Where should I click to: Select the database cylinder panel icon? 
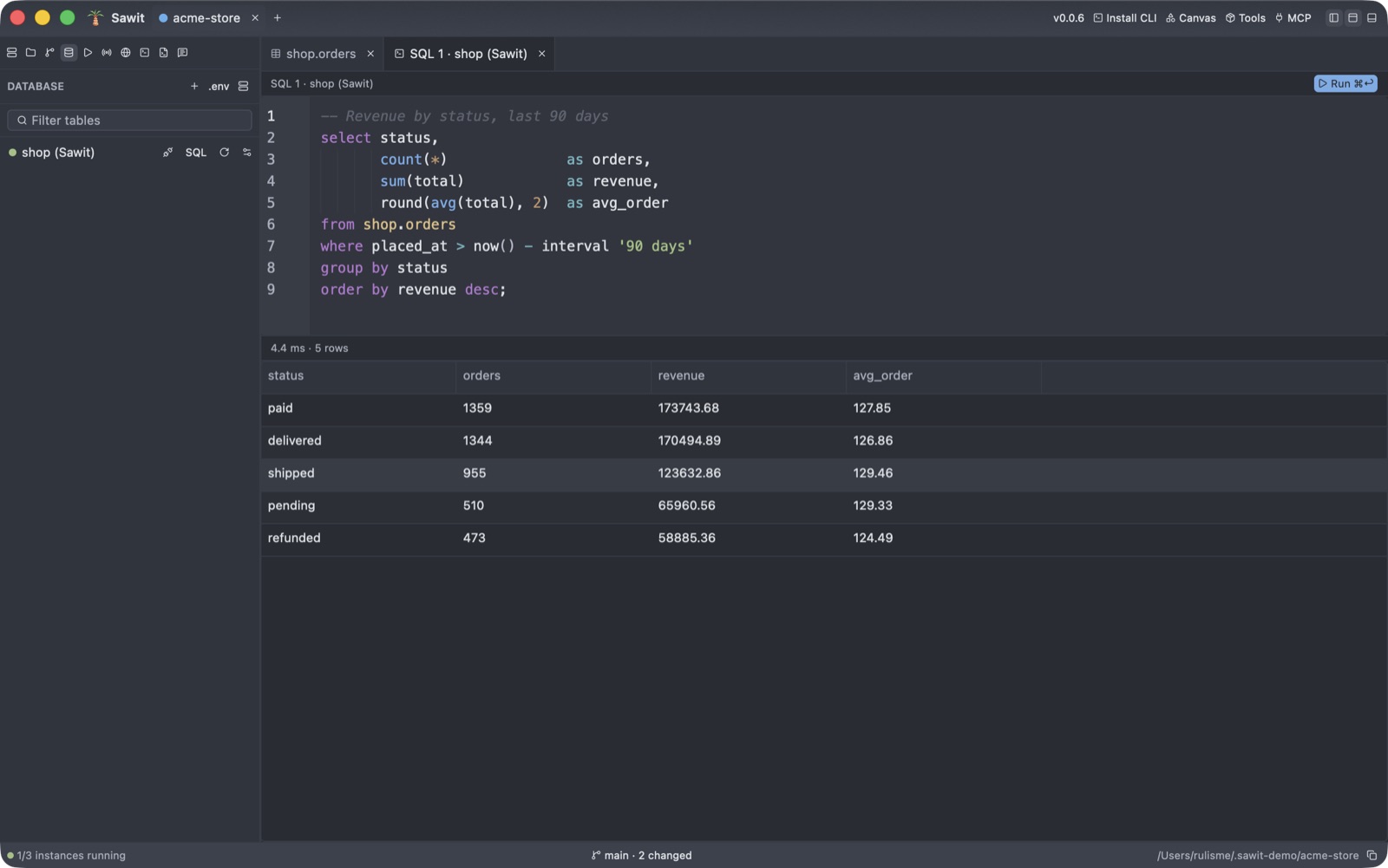[x=69, y=53]
